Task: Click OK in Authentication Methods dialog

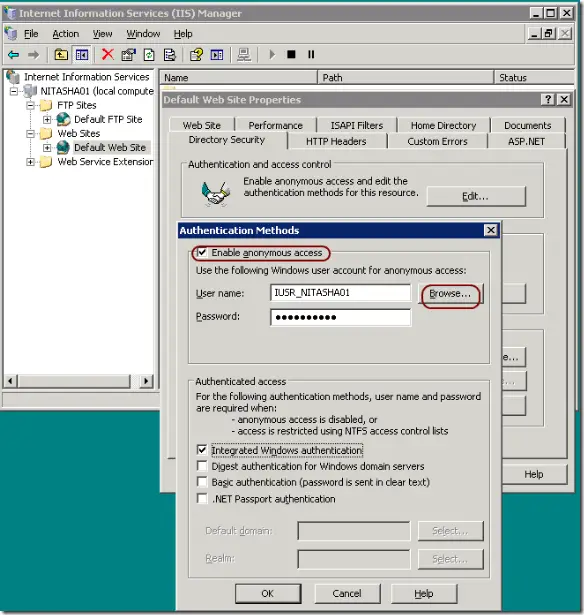Action: pyautogui.click(x=268, y=593)
